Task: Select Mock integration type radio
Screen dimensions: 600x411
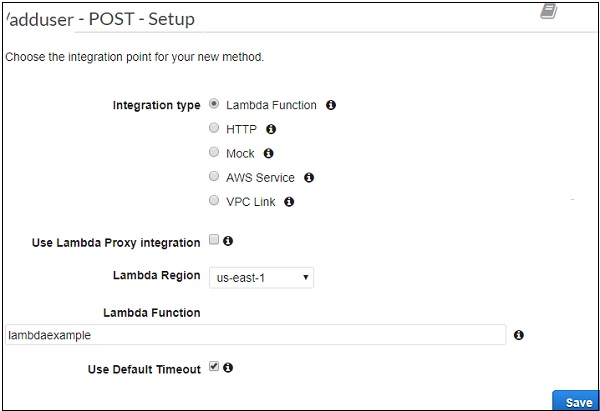Action: [x=214, y=153]
